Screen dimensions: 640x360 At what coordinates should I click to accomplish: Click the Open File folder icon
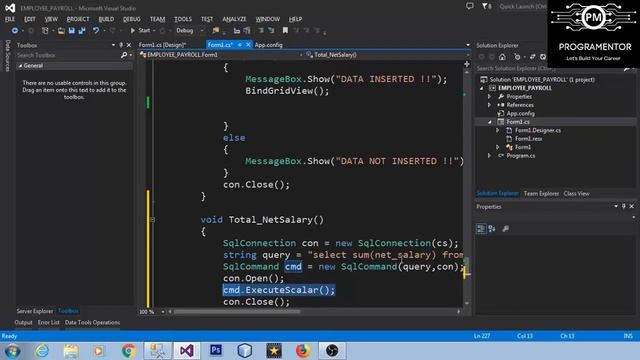click(61, 31)
